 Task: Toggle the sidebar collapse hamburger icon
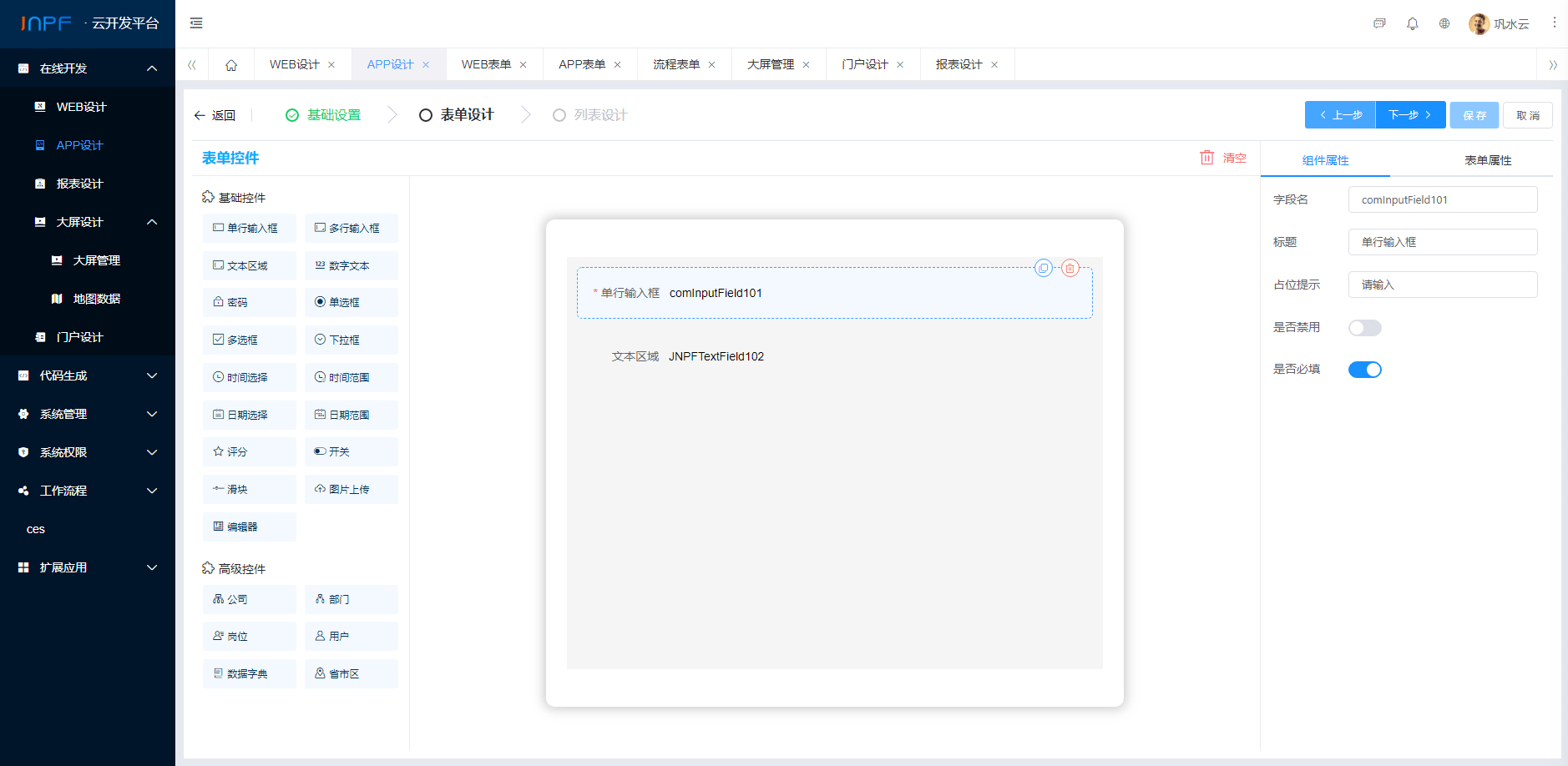point(196,23)
